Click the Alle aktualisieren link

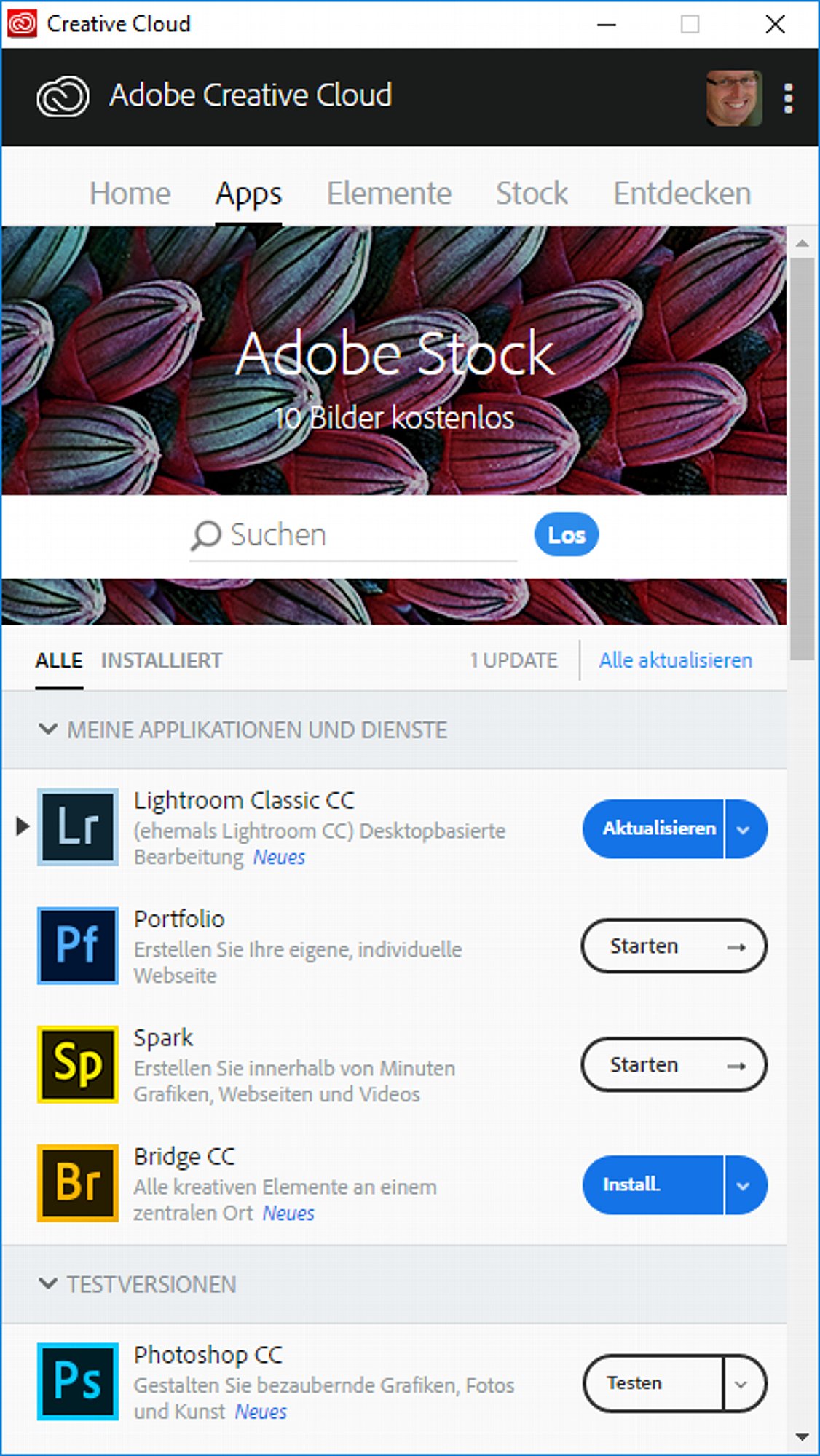point(676,660)
